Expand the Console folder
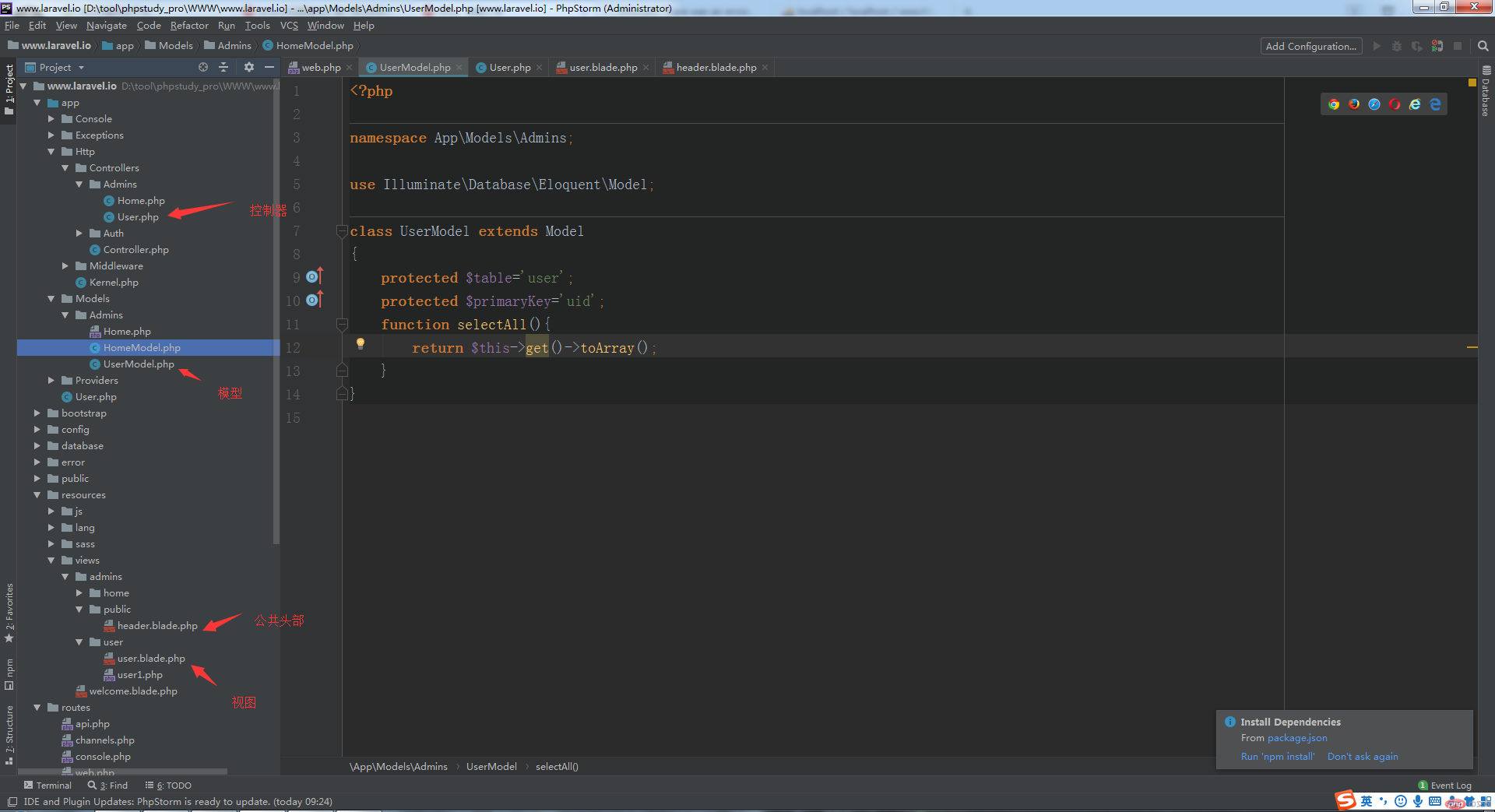Image resolution: width=1495 pixels, height=812 pixels. click(x=51, y=119)
